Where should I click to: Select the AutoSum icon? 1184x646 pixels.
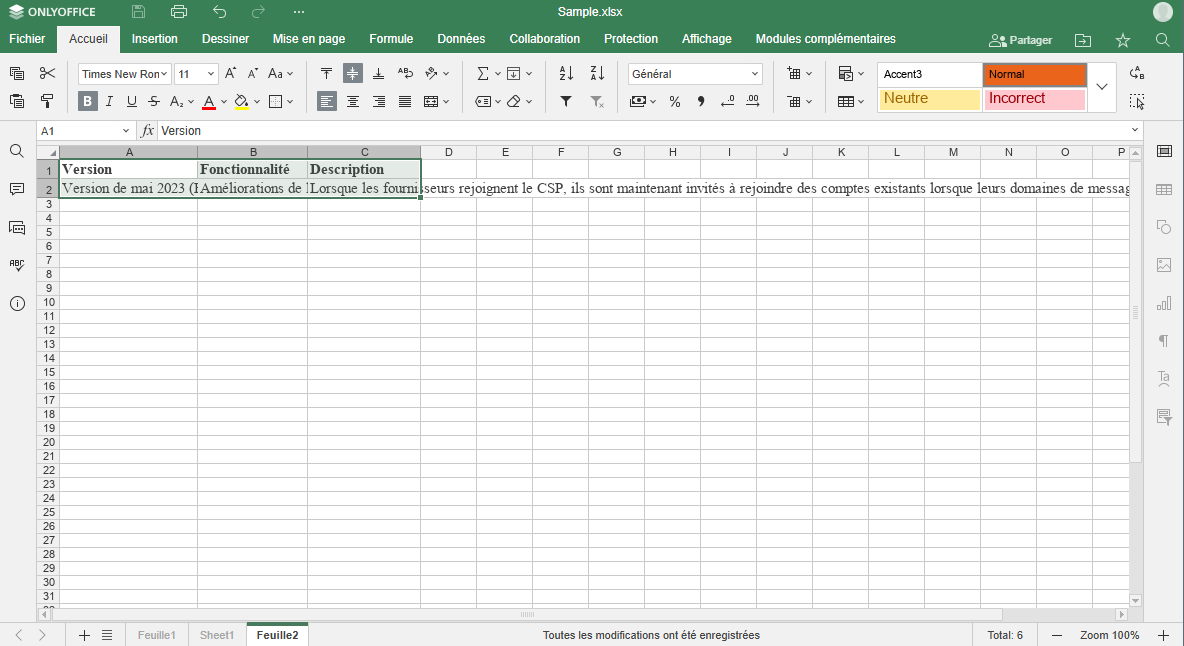coord(483,73)
